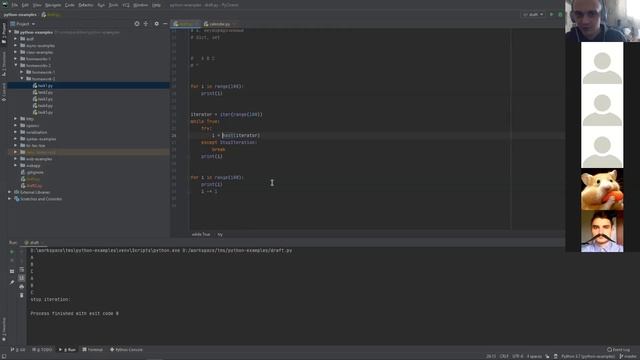
Task: Open the Help menu
Action: 156,5
